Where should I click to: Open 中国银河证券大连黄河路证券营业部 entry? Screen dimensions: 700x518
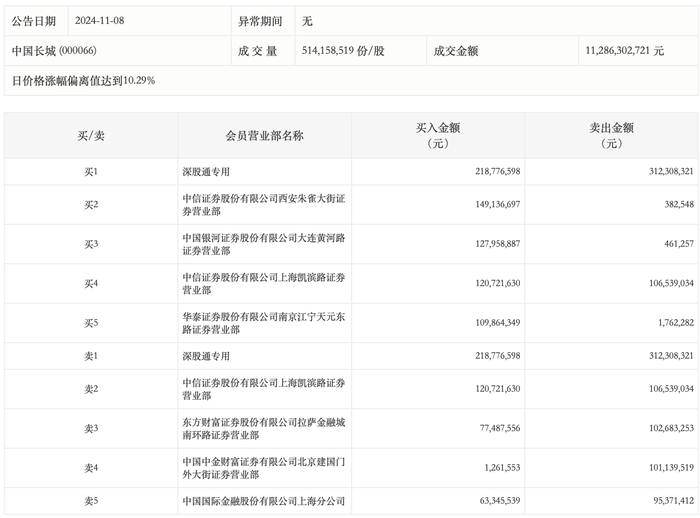coord(260,243)
